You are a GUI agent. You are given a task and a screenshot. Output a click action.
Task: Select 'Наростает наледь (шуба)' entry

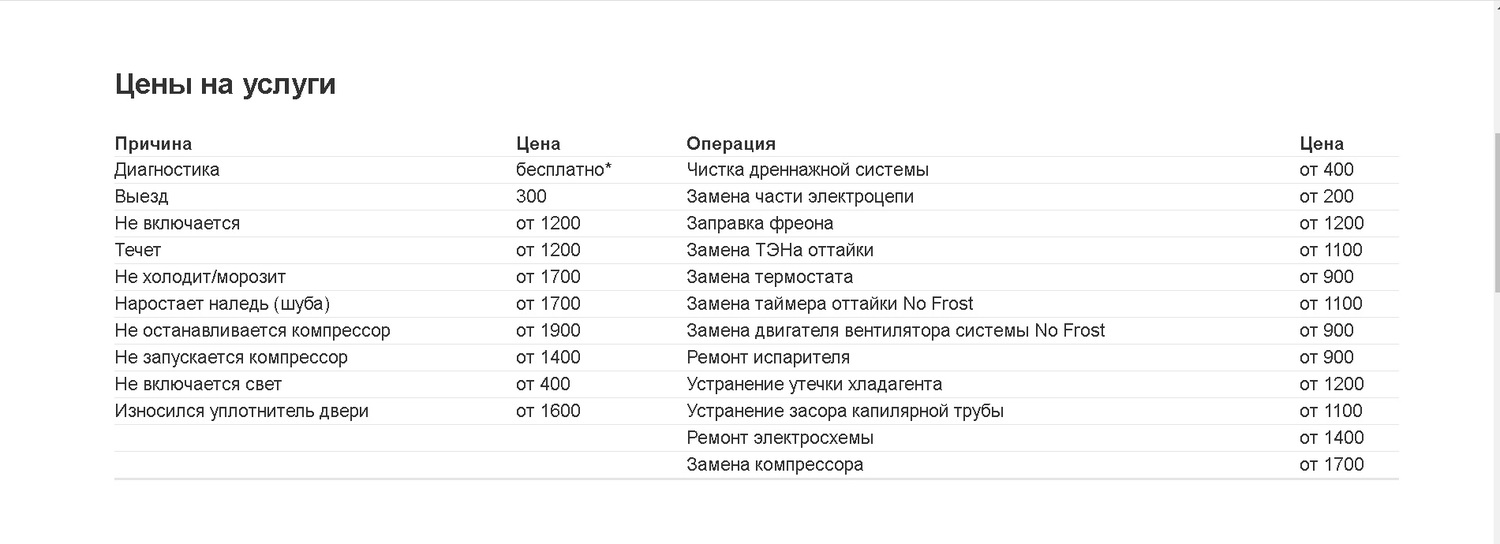(222, 304)
